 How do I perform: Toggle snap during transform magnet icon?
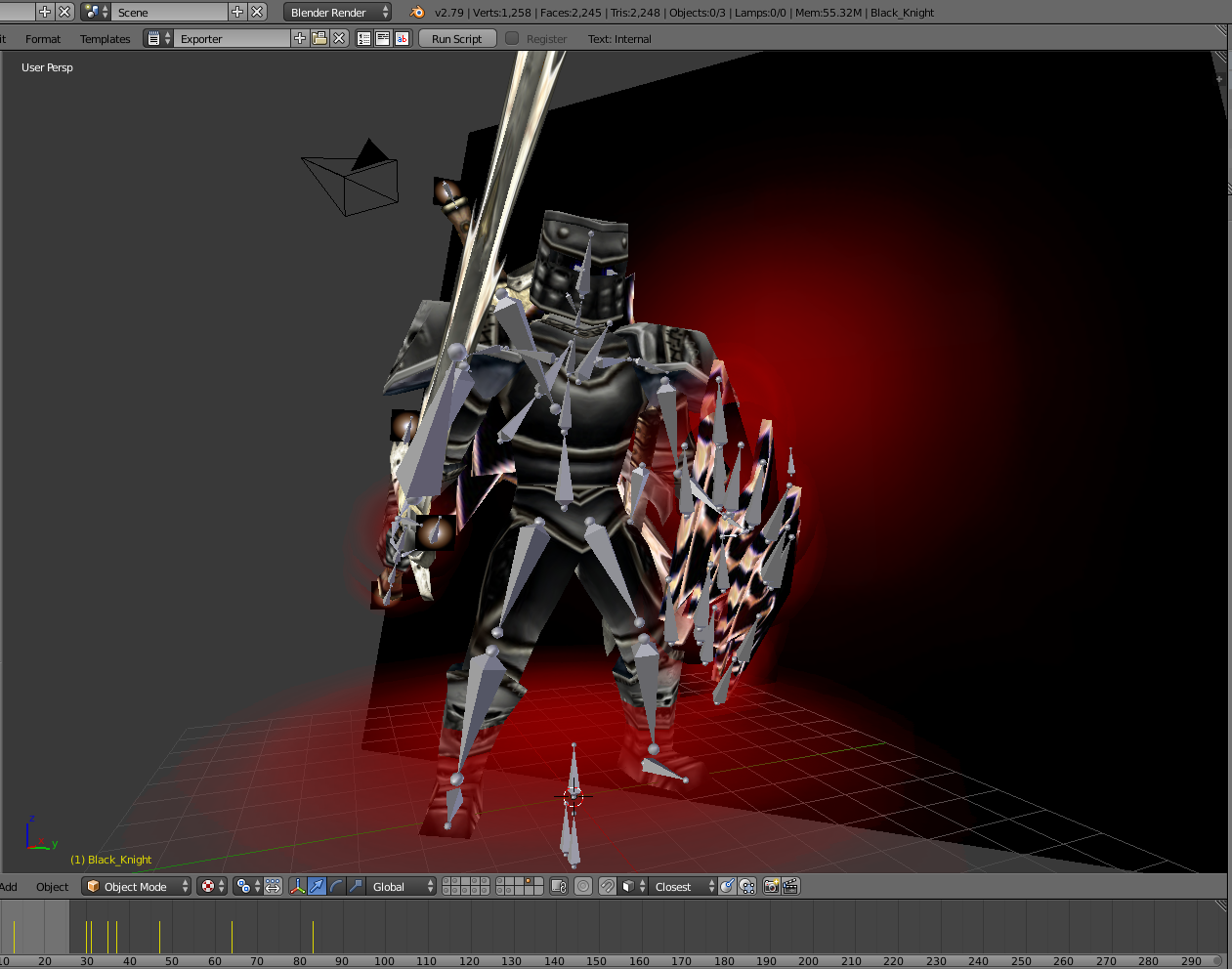(x=608, y=886)
